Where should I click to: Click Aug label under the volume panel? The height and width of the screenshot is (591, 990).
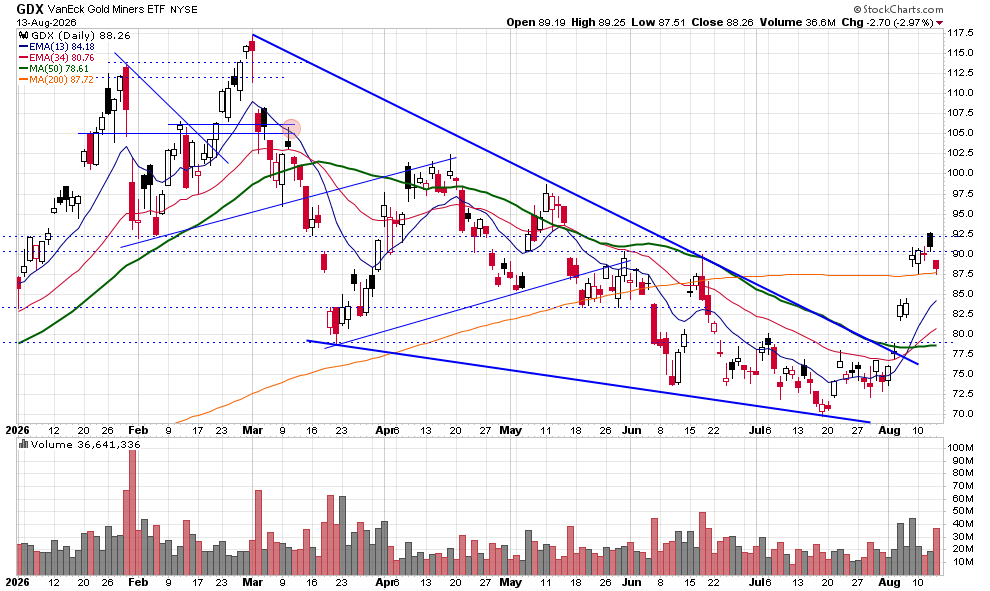(889, 582)
